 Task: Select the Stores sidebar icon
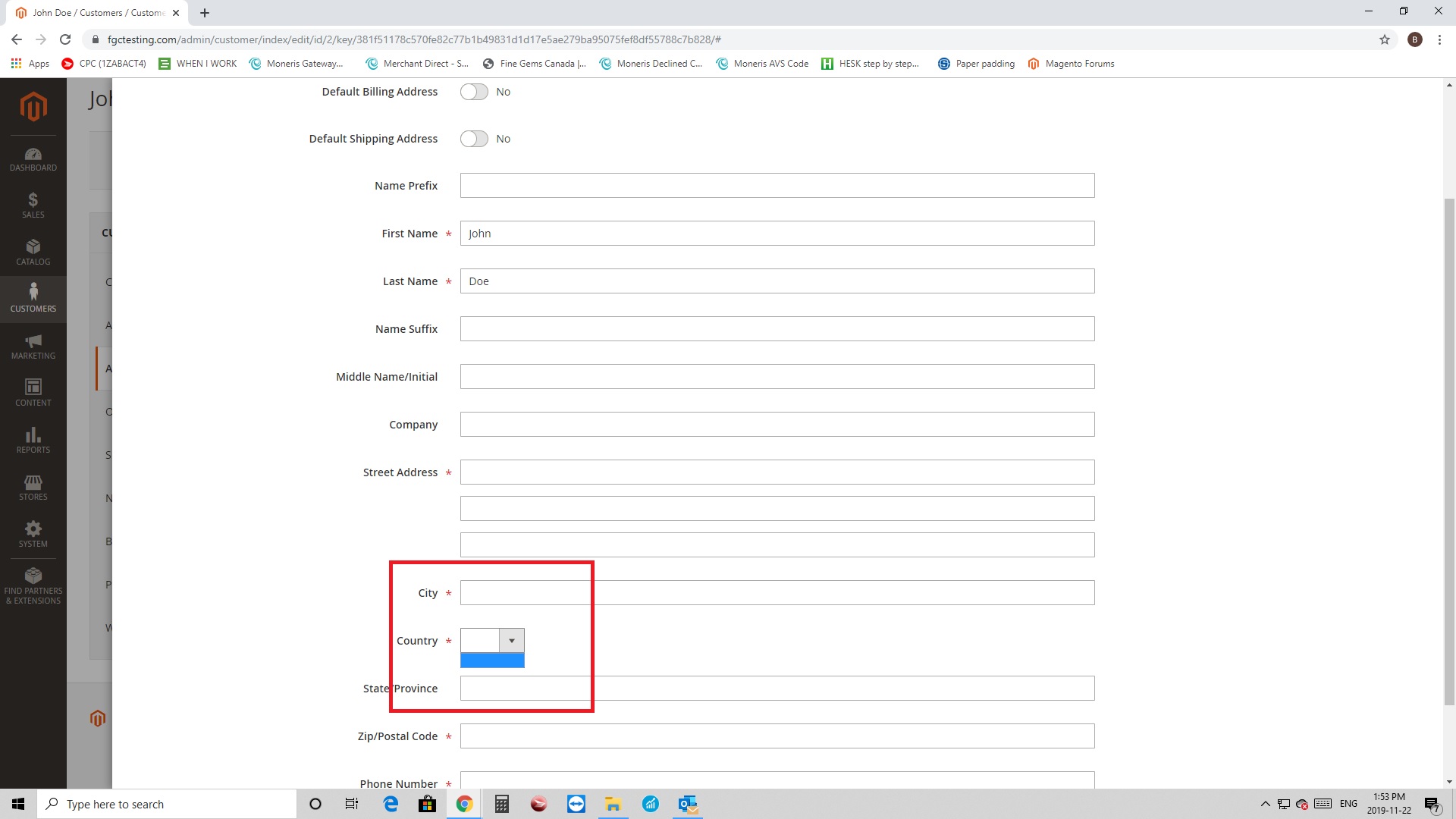tap(33, 488)
